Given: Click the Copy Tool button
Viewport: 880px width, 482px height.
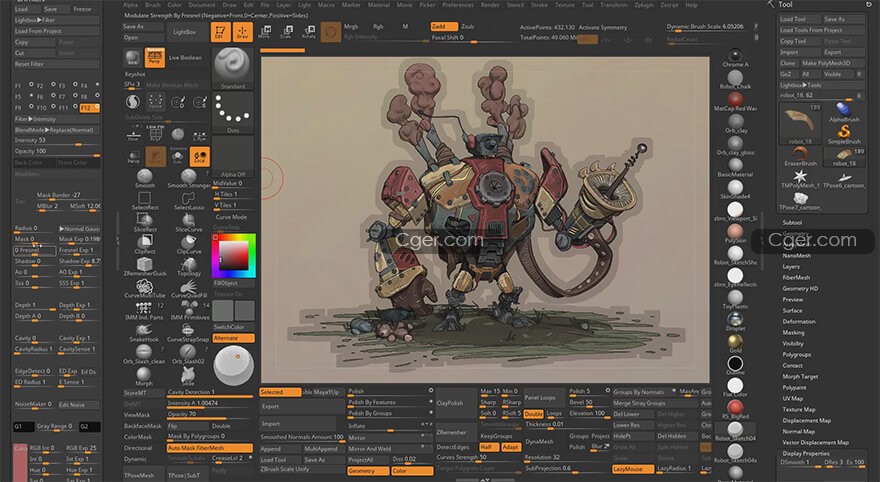Looking at the screenshot, I should click(799, 41).
